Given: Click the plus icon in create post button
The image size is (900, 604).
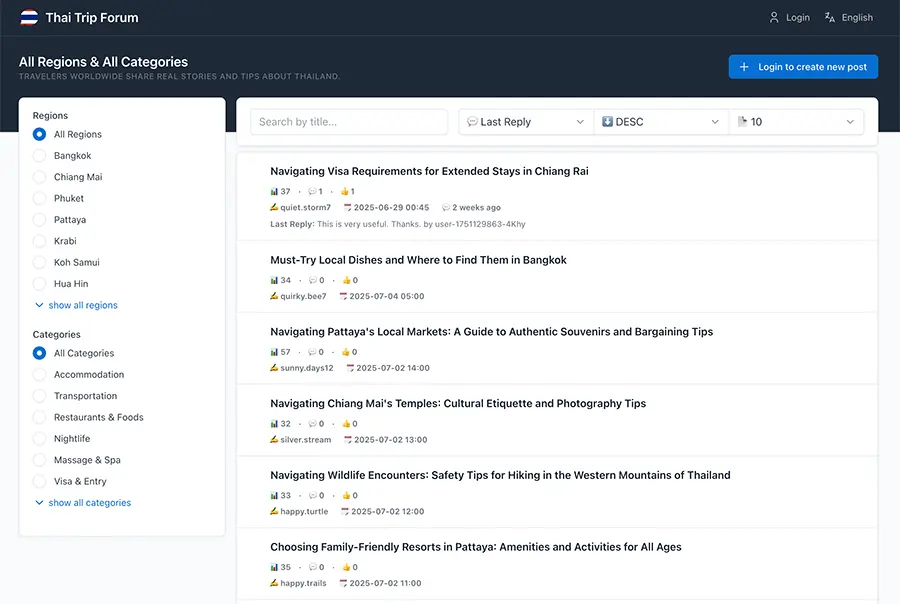Looking at the screenshot, I should click(x=744, y=67).
